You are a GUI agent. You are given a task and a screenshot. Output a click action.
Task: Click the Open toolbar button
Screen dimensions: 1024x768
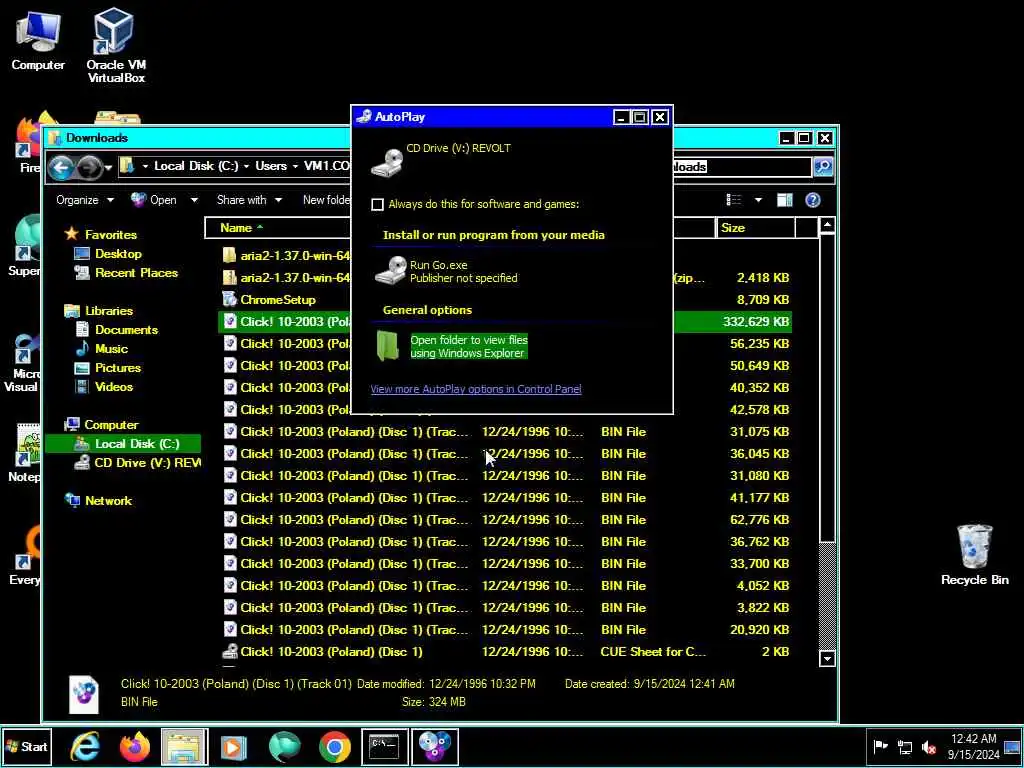pyautogui.click(x=154, y=200)
